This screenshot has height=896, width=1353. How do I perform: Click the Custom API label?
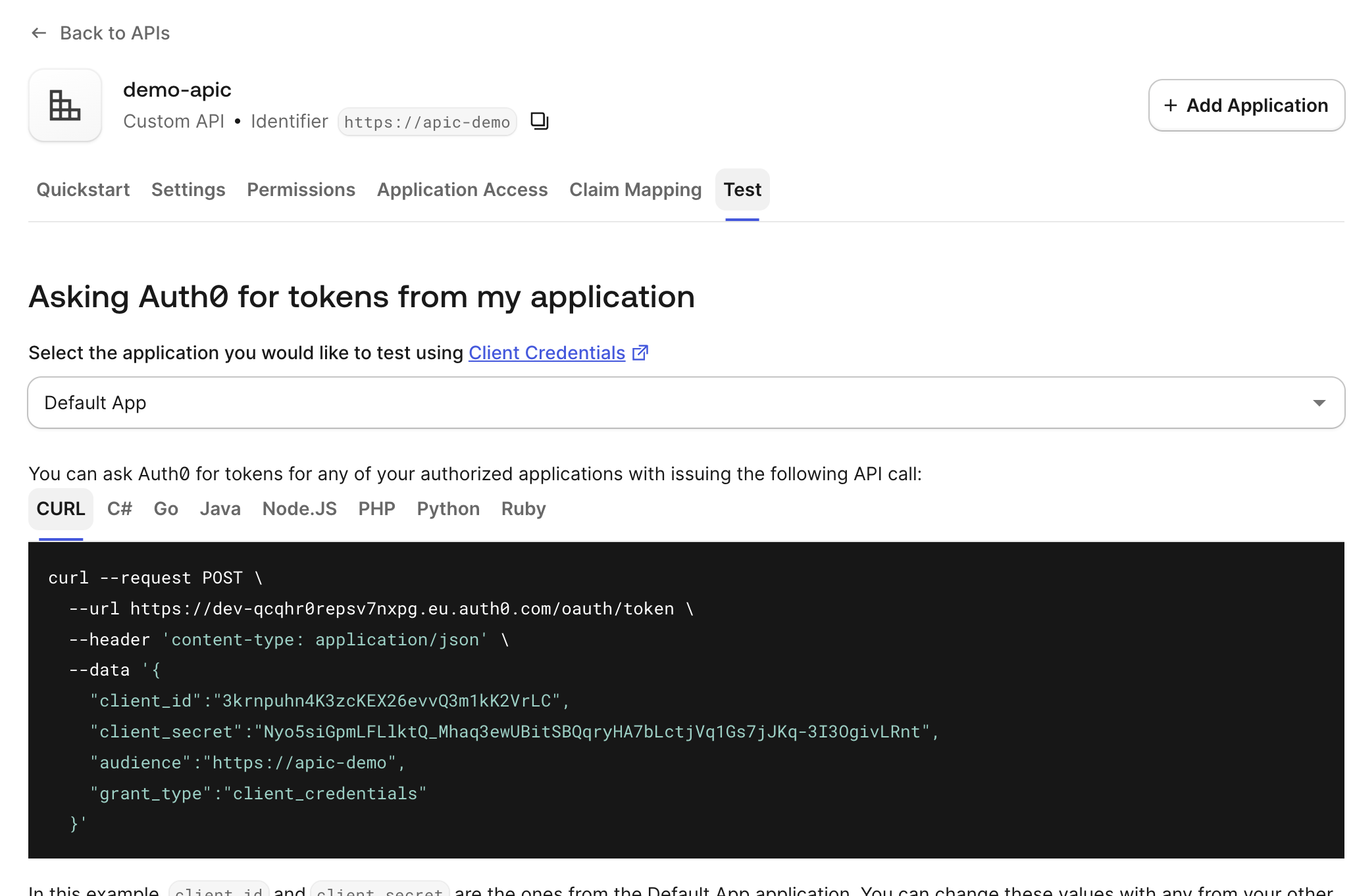[174, 121]
